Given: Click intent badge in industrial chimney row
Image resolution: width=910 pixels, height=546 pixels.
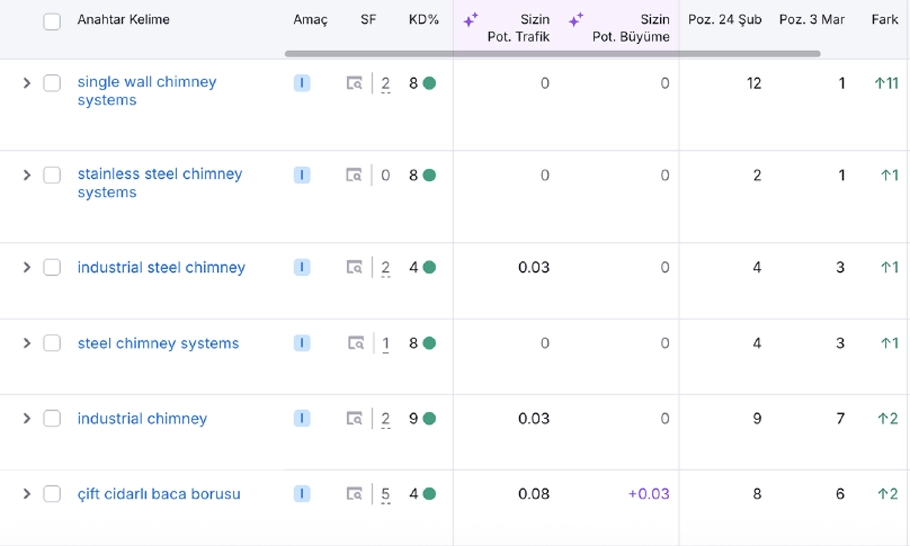Looking at the screenshot, I should tap(302, 419).
